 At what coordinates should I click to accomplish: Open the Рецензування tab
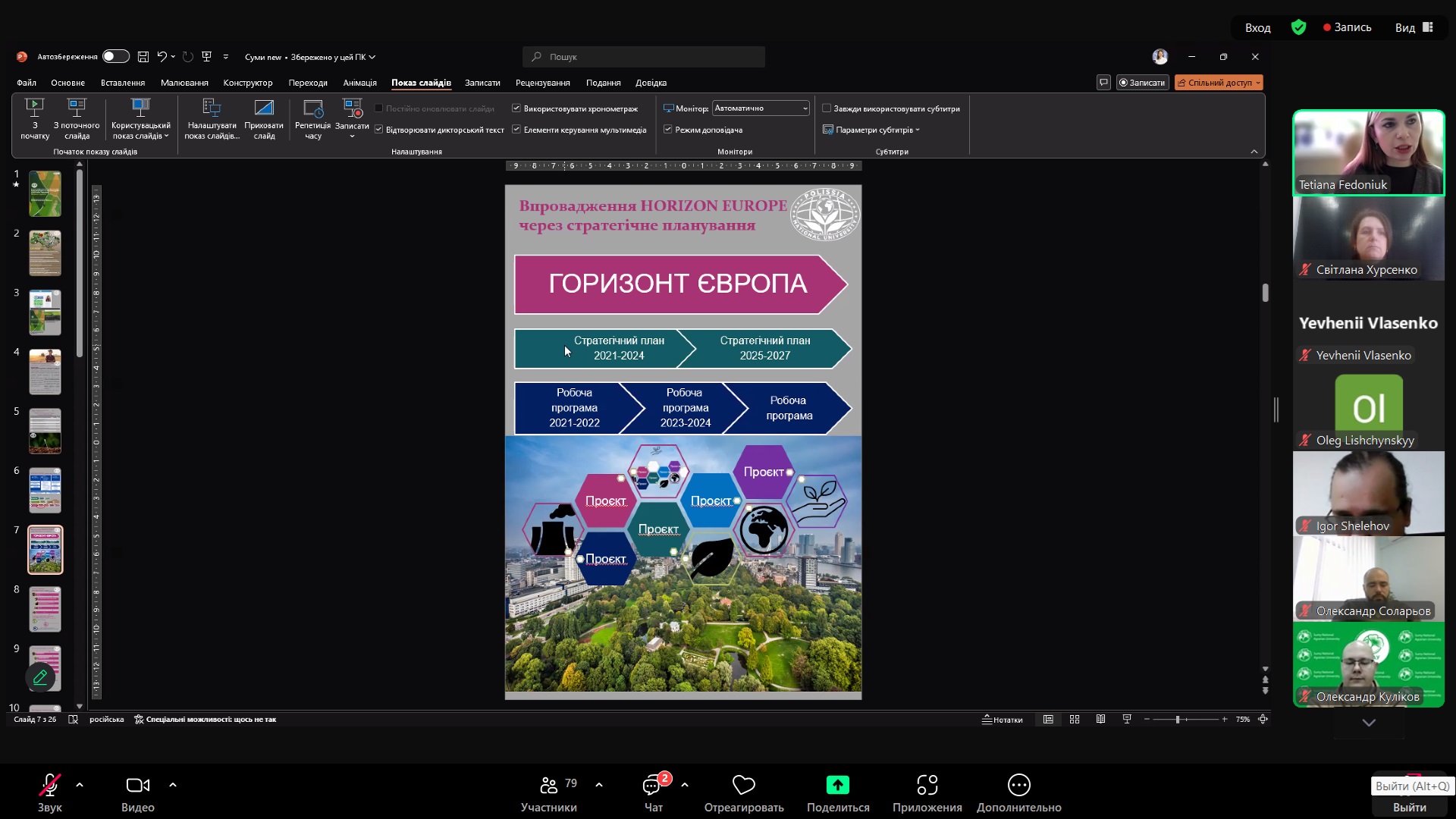[542, 83]
